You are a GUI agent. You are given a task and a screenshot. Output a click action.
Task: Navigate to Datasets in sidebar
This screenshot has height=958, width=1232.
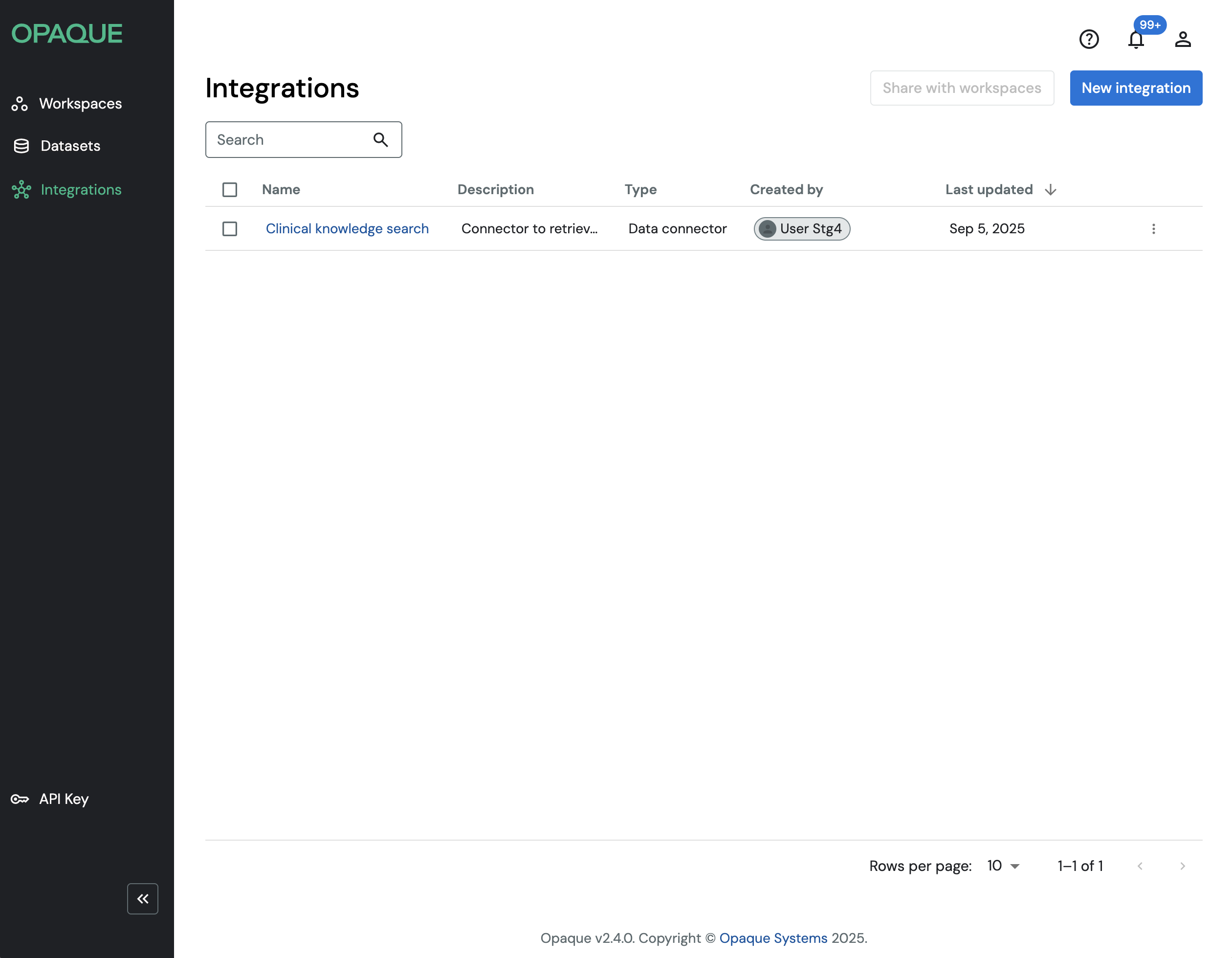tap(70, 146)
